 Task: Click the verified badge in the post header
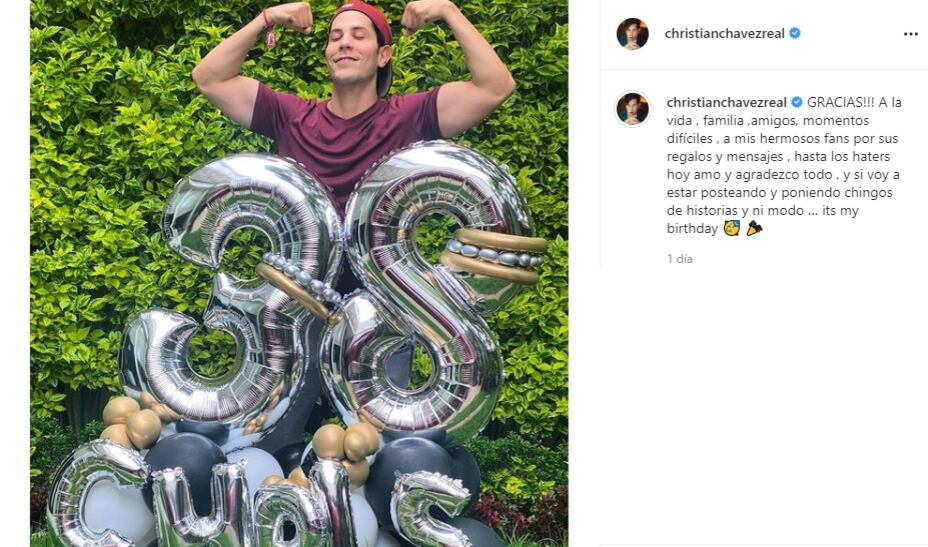pyautogui.click(x=795, y=33)
